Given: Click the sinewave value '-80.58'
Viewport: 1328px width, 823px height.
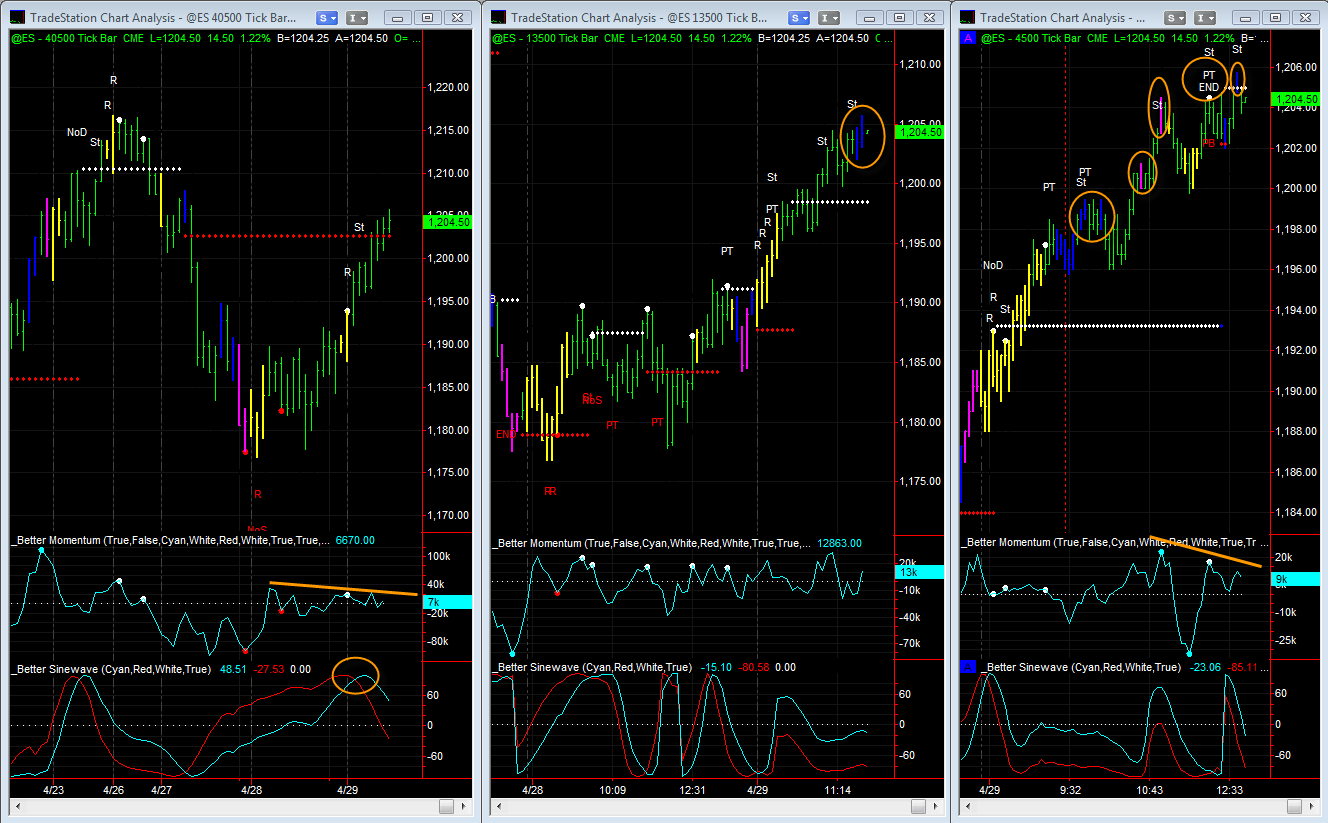Looking at the screenshot, I should click(752, 667).
